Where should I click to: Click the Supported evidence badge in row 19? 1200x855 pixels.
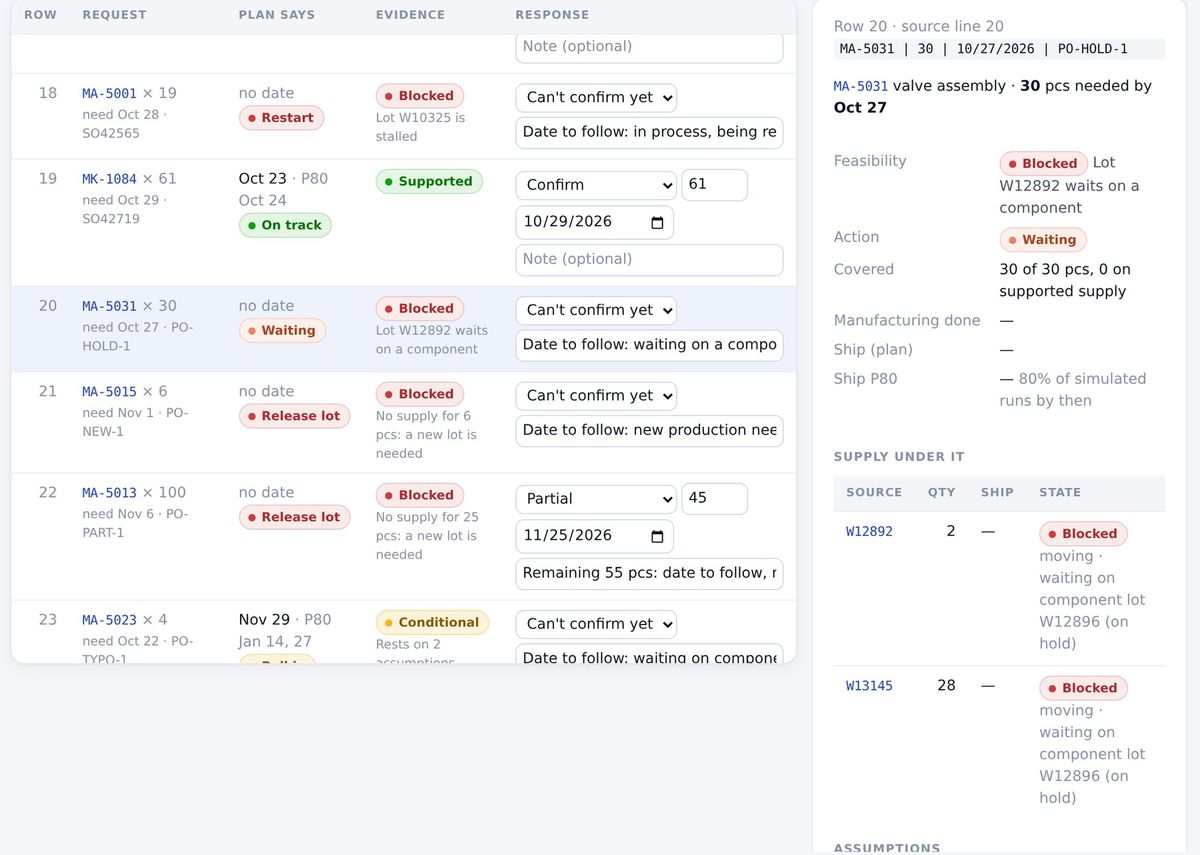click(429, 182)
